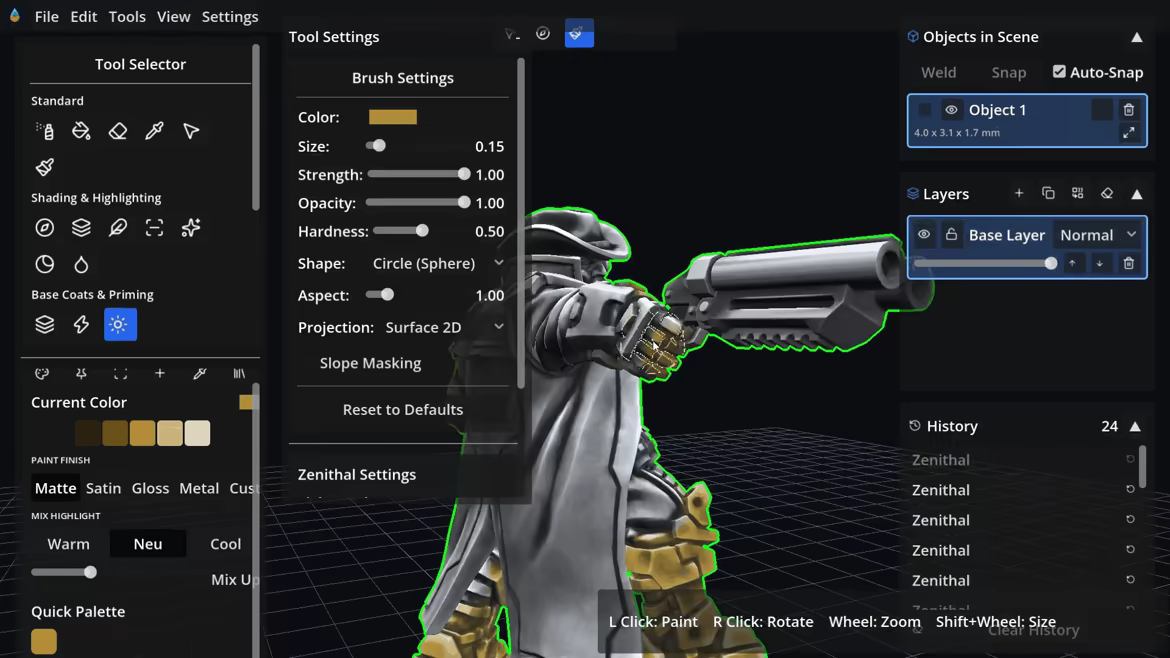Open the Projection dropdown Surface 2D
The height and width of the screenshot is (658, 1170).
(x=445, y=328)
